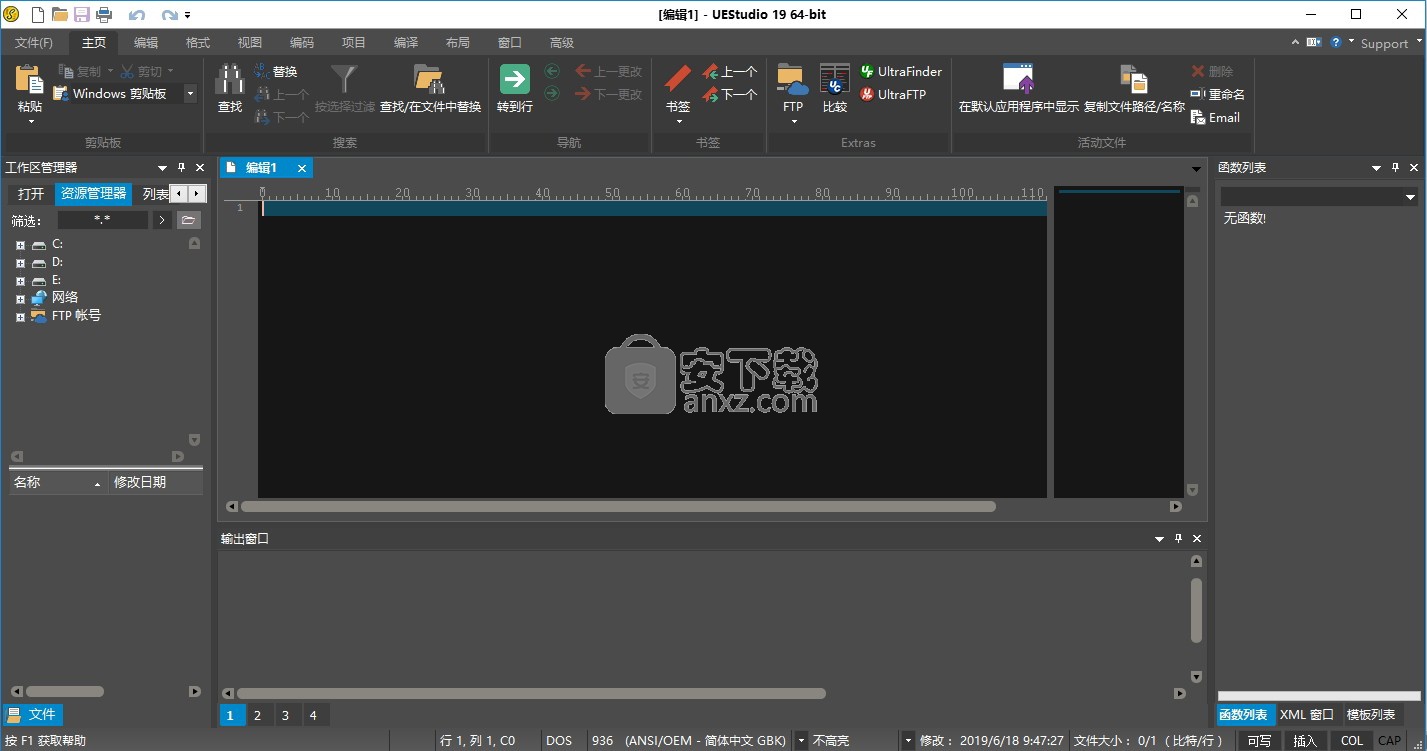Image resolution: width=1427 pixels, height=751 pixels.
Task: Sort by Name (名称) column header
Action: (x=58, y=482)
